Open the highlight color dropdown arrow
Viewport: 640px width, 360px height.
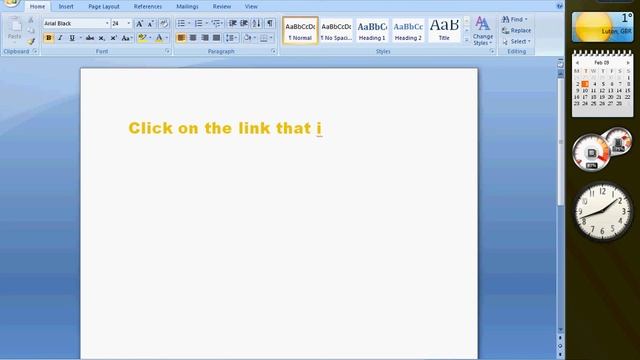point(150,38)
